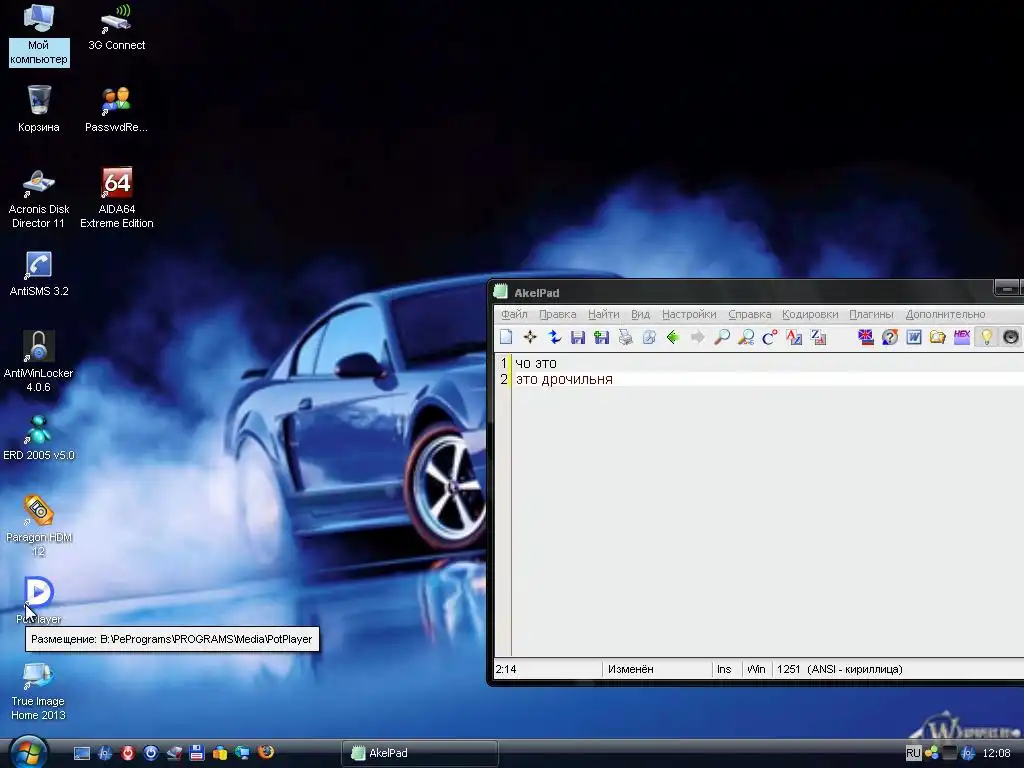Minimize the AkelPad window
The height and width of the screenshot is (768, 1024).
coord(1006,288)
